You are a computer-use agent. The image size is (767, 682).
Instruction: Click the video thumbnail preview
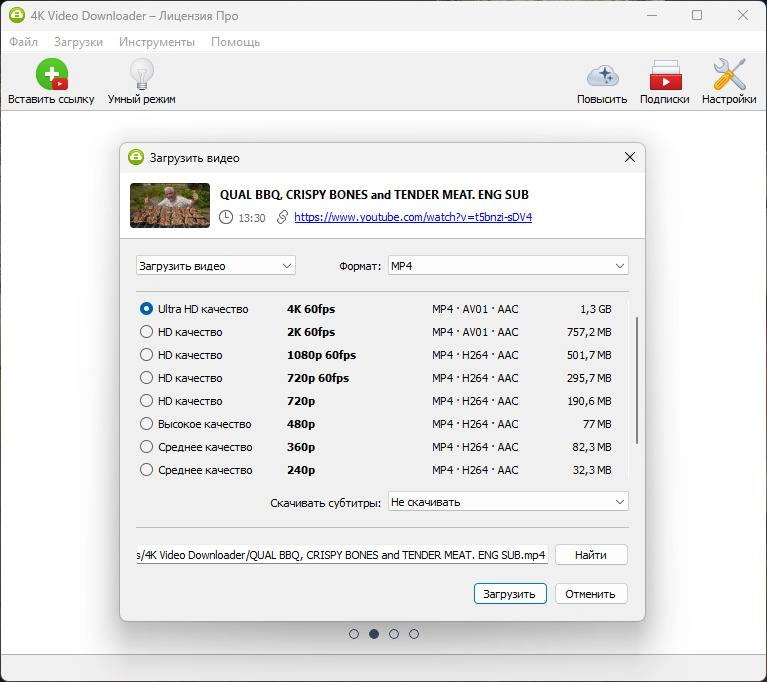(x=170, y=205)
